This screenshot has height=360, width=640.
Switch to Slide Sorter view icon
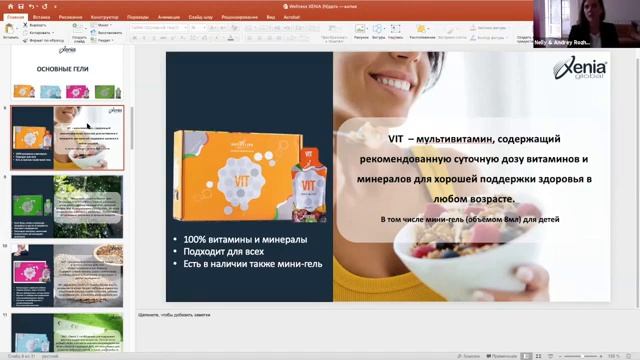[x=539, y=356]
